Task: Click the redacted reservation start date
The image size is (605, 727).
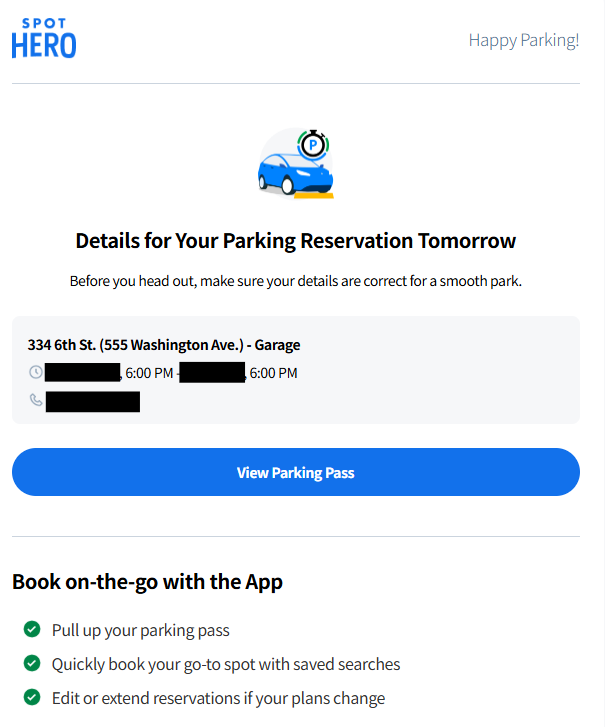Action: click(x=83, y=373)
